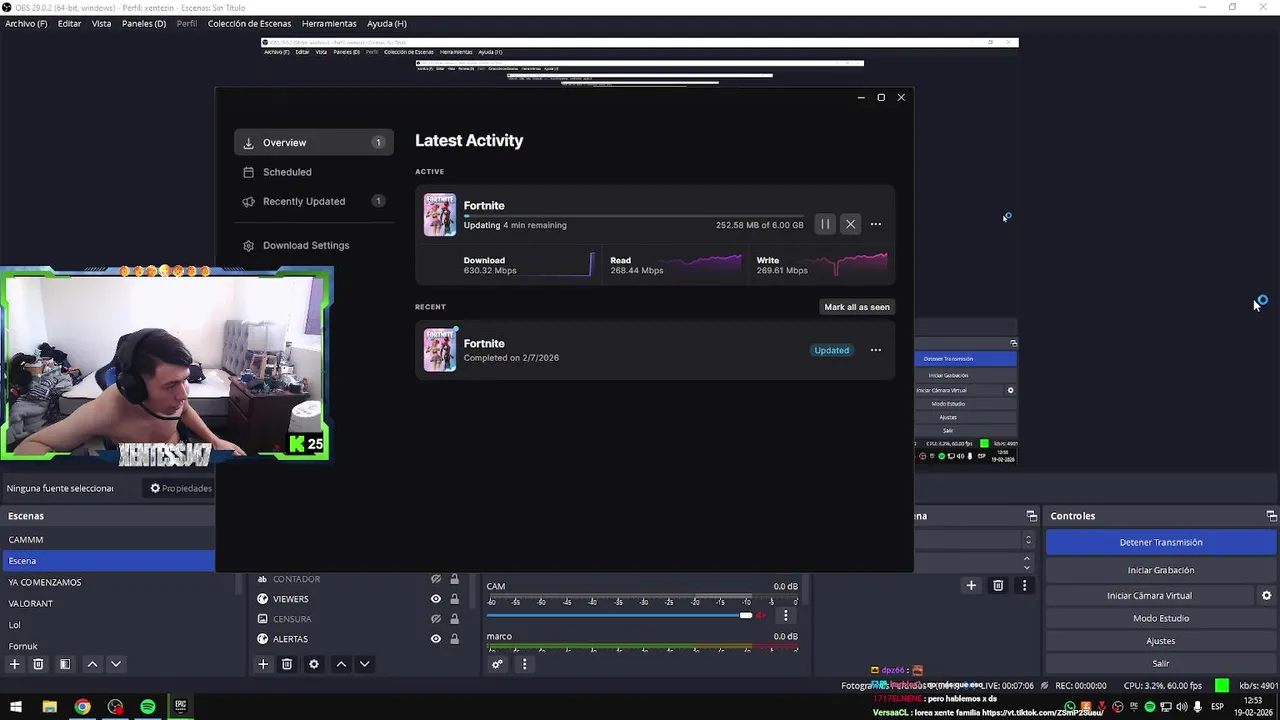The width and height of the screenshot is (1280, 720).
Task: Open Colección de Escenas menu
Action: pyautogui.click(x=250, y=23)
